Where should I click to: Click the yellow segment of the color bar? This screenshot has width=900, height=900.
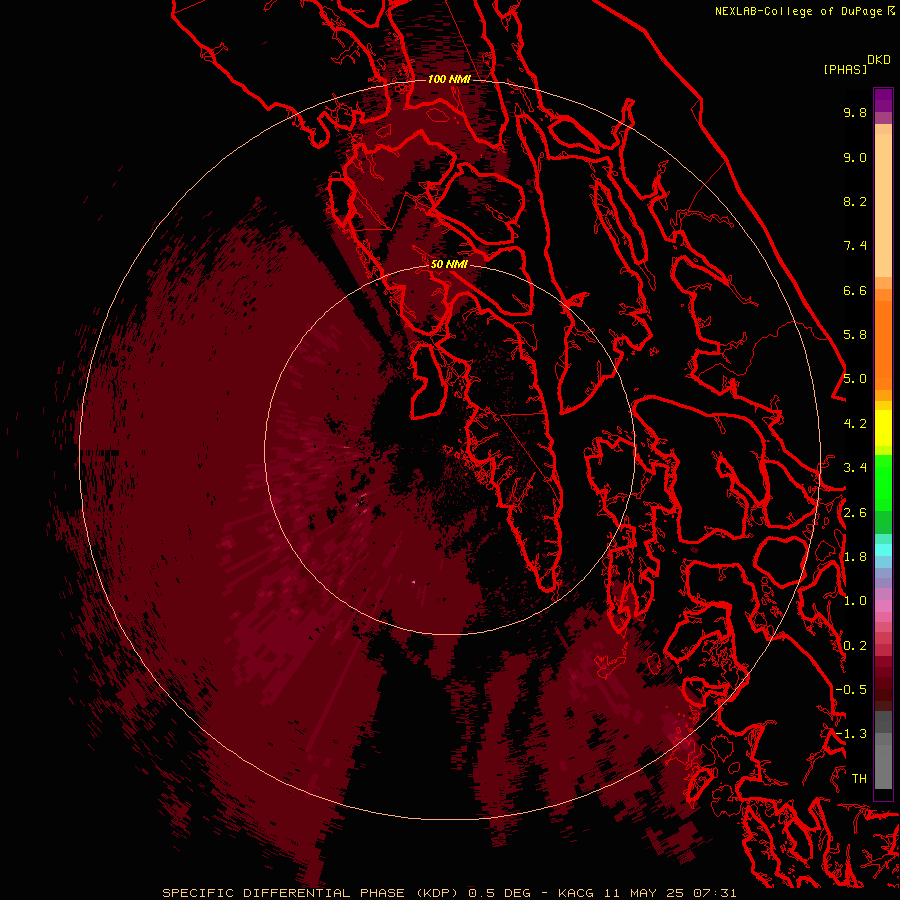point(883,428)
